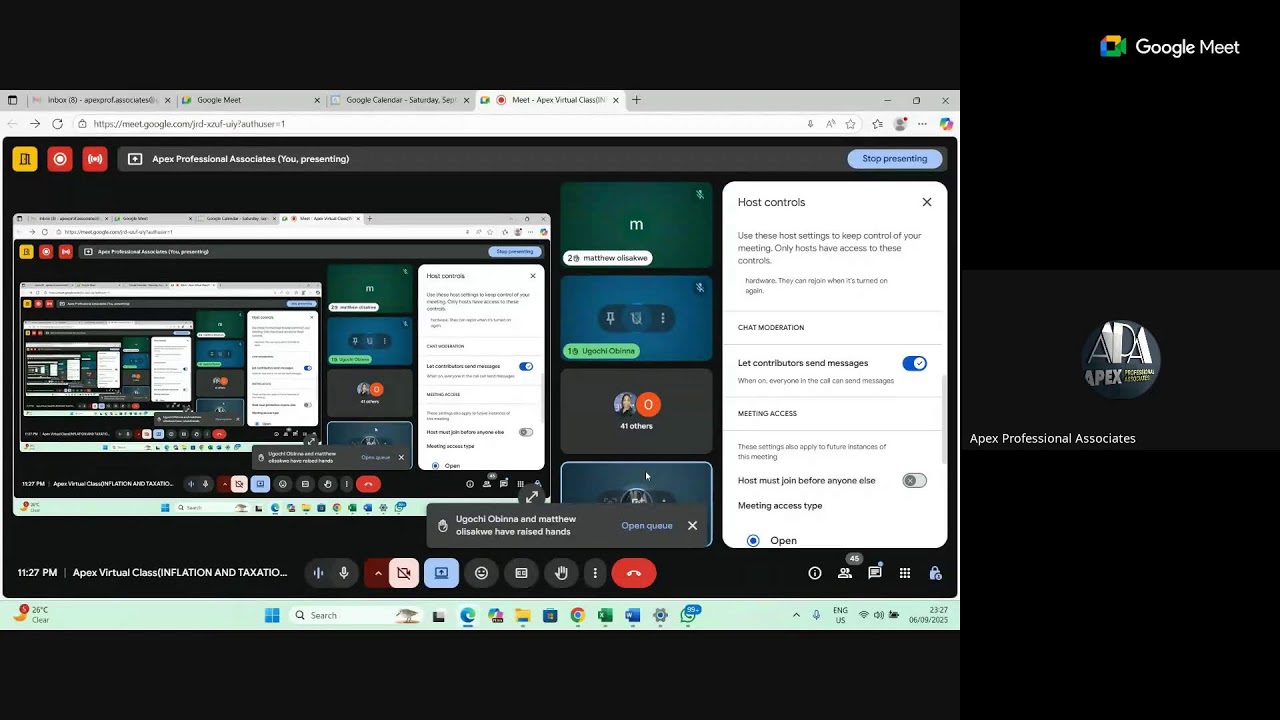Image resolution: width=1280 pixels, height=720 pixels.
Task: Show the people list icon
Action: coord(845,573)
